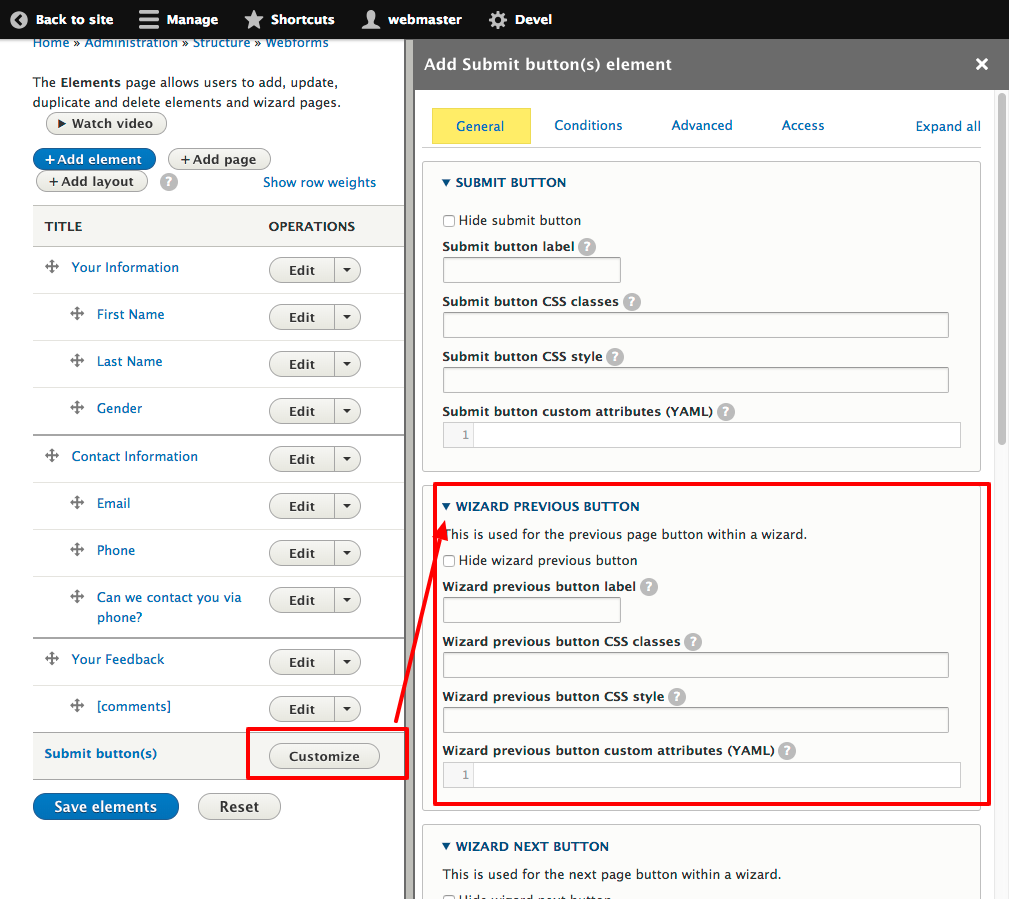Click the dialog's vertical scrollbar
This screenshot has height=899, width=1009.
[x=1002, y=270]
